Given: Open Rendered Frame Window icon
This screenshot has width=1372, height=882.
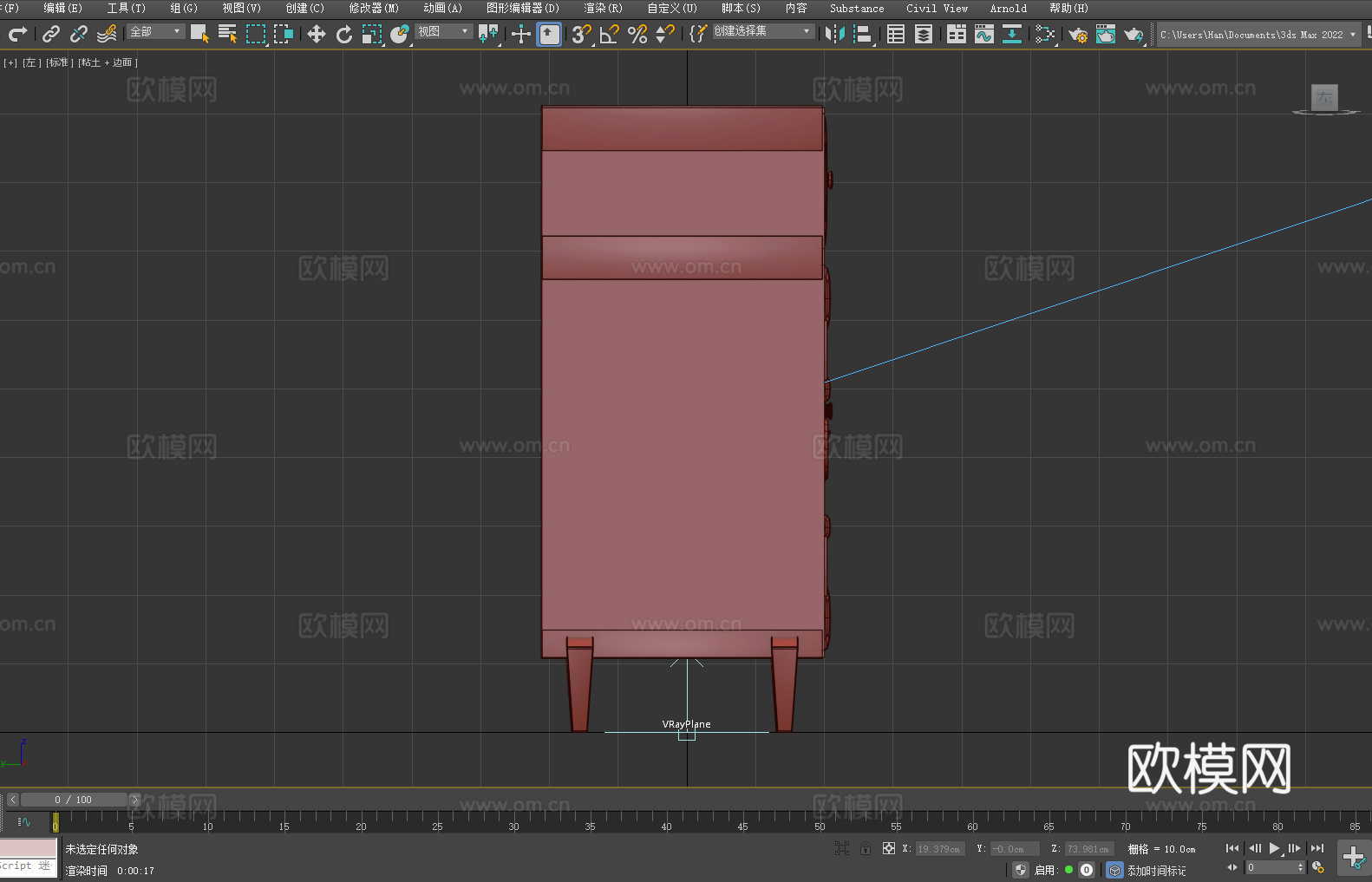Looking at the screenshot, I should tap(1106, 34).
